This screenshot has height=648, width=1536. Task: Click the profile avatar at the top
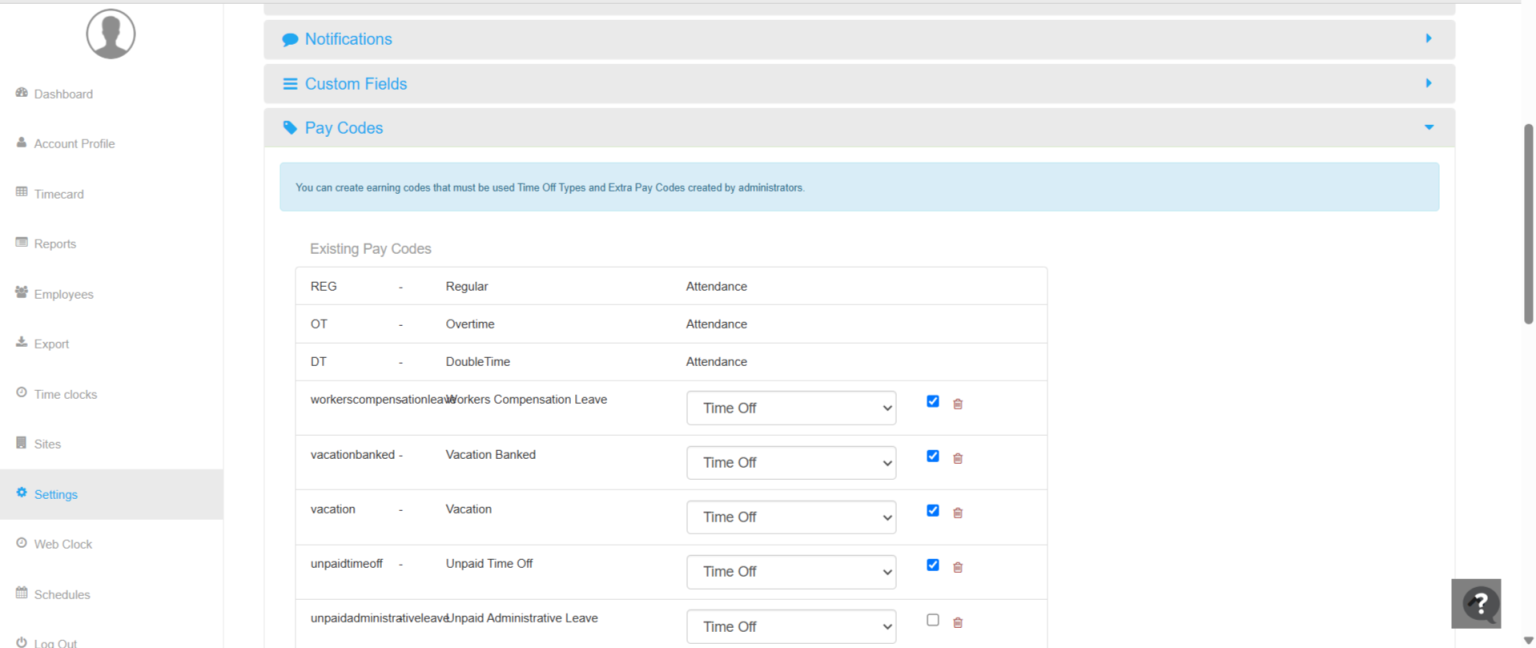(x=110, y=33)
